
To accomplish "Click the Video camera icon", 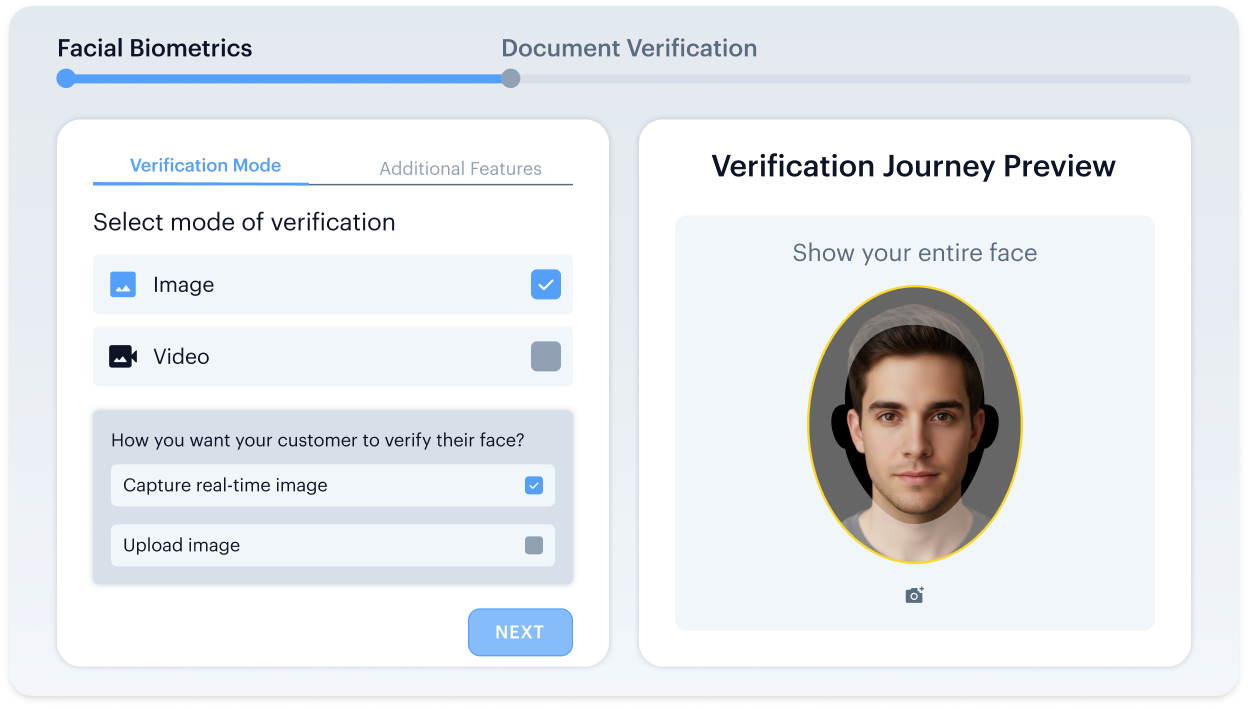I will click(x=123, y=356).
